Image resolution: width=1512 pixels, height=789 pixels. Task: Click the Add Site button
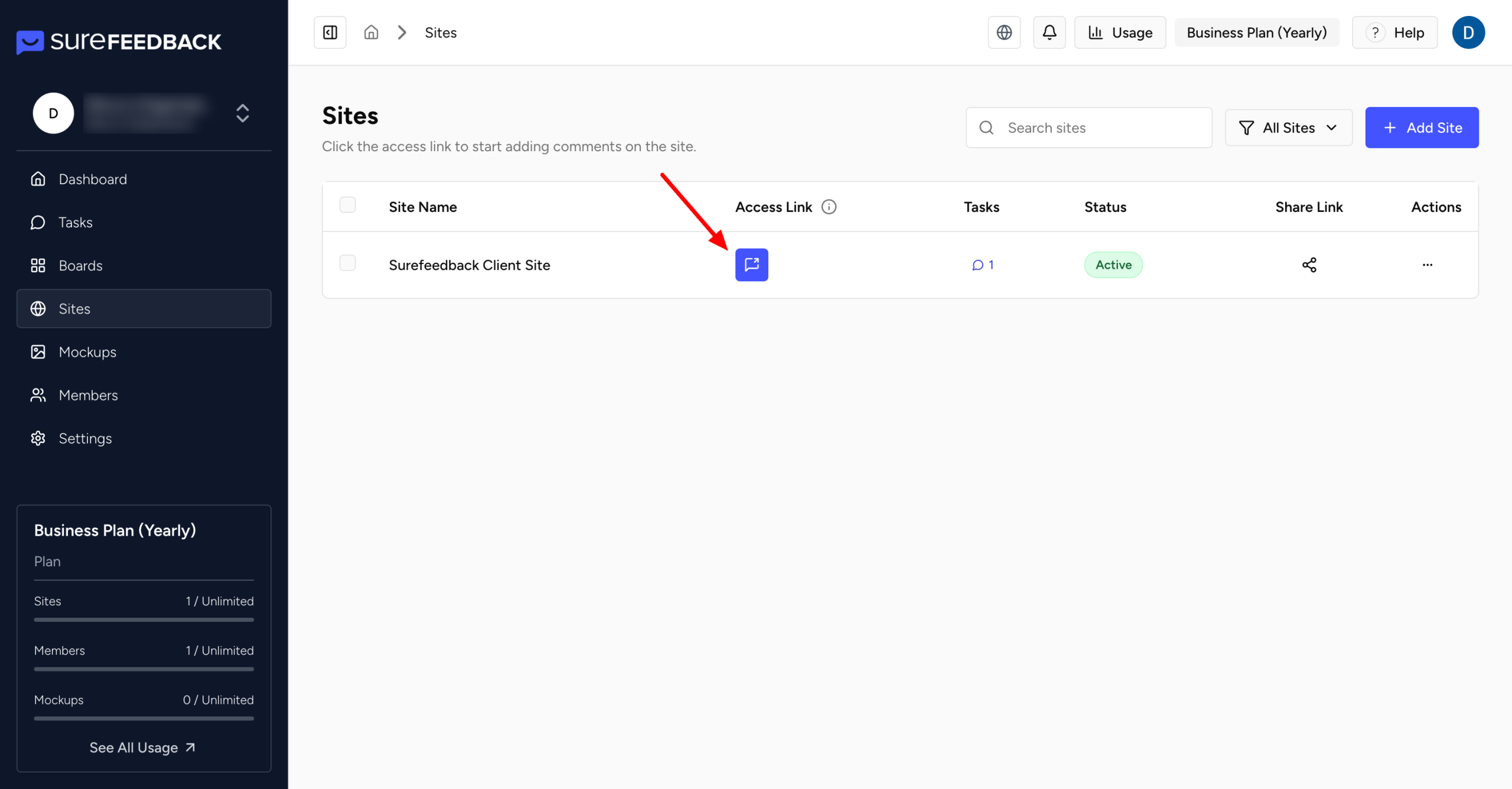coord(1422,128)
